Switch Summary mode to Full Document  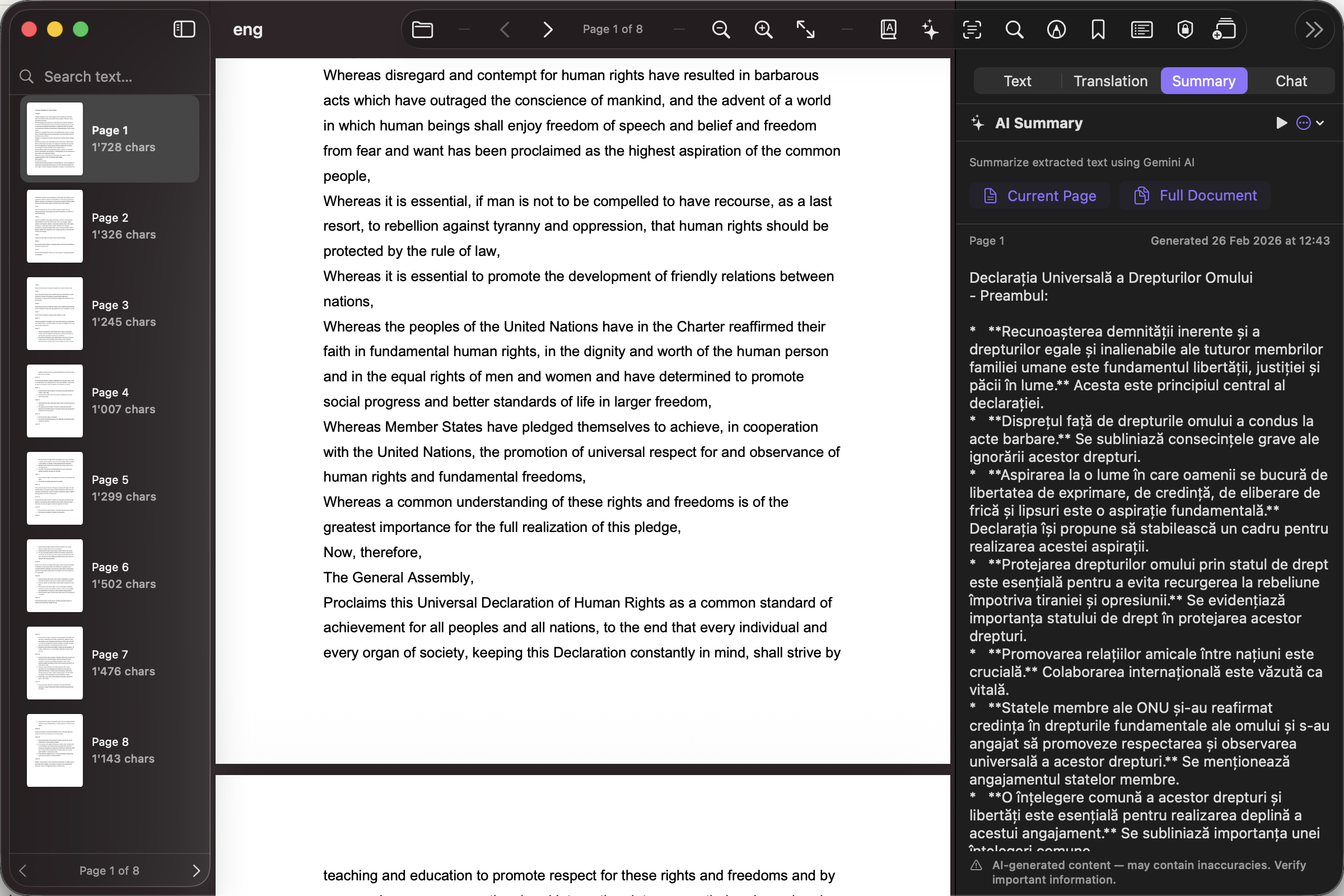[x=1195, y=195]
